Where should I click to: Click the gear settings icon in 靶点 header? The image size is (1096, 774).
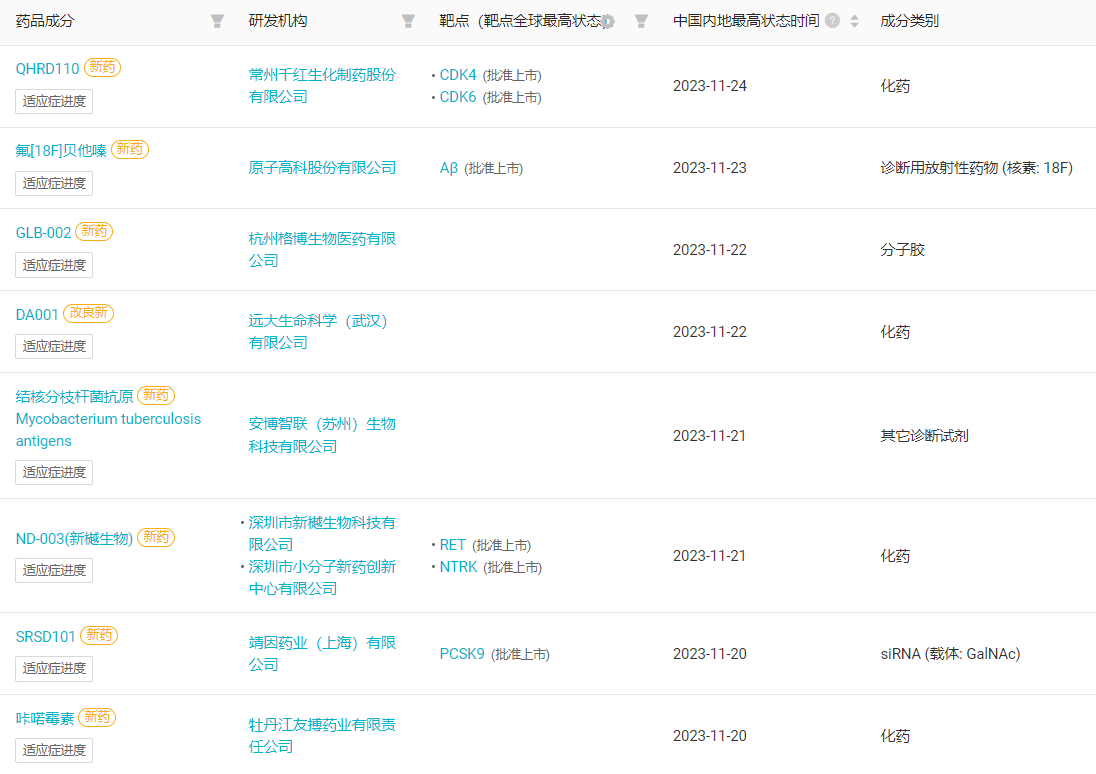coord(608,21)
